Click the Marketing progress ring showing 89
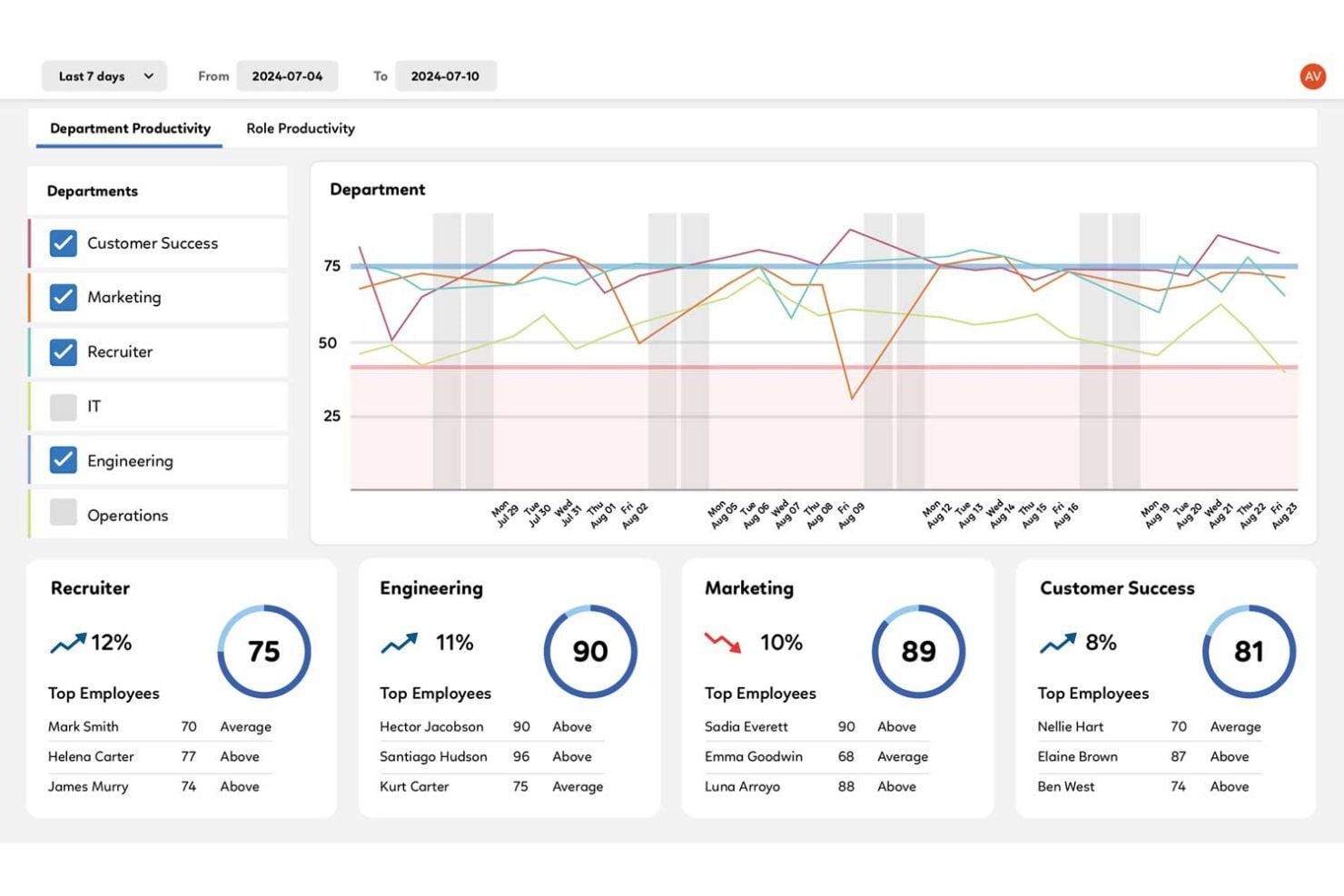Image resolution: width=1344 pixels, height=896 pixels. 917,651
